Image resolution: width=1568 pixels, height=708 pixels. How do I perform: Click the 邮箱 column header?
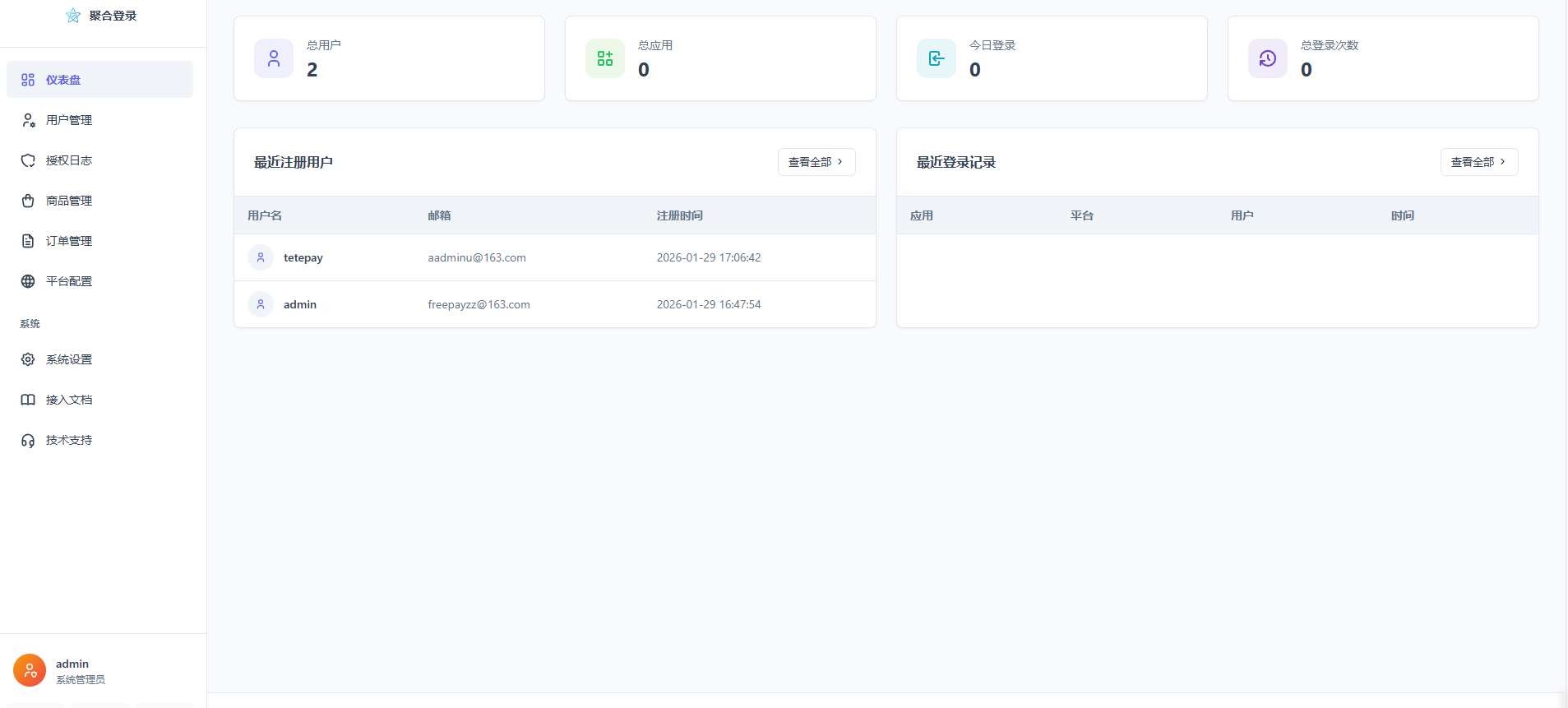(439, 215)
